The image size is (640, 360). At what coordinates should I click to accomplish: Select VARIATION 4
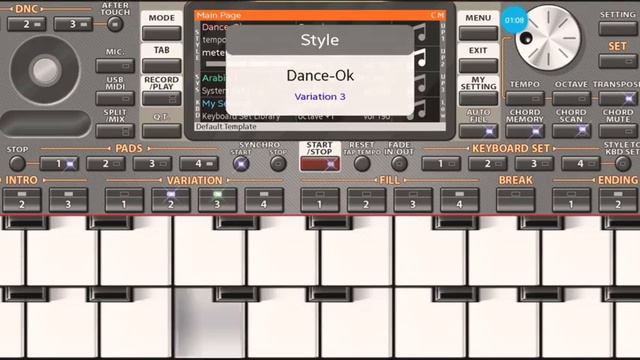click(264, 200)
